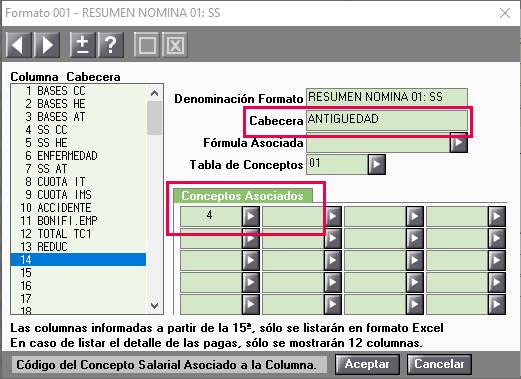Screen dimensions: 521x379
Task: Open lookup arrow beside Tabla de Conceptos
Action: point(377,164)
